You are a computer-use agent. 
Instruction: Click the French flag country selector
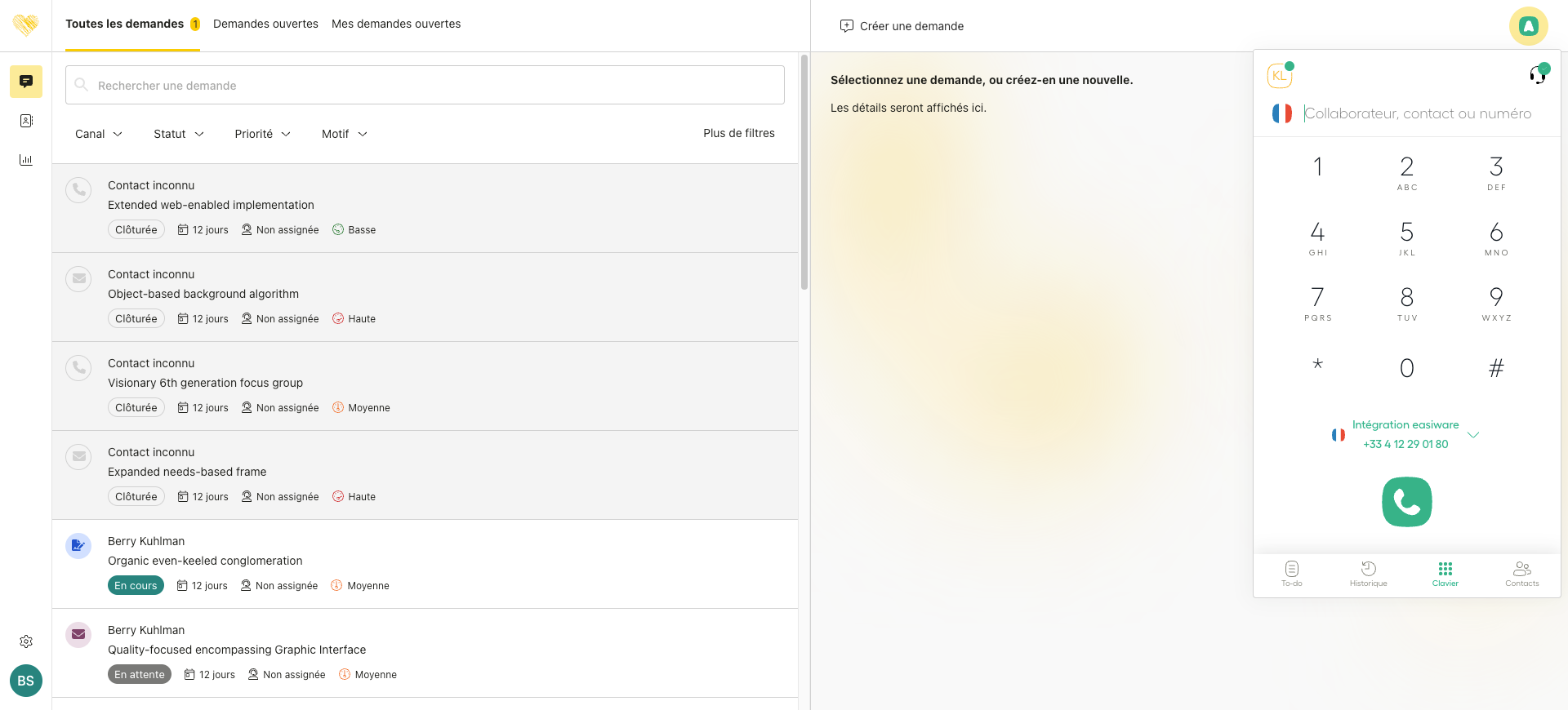pos(1281,113)
